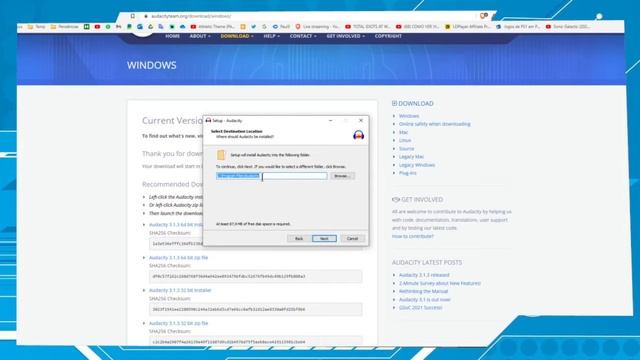Image resolution: width=640 pixels, height=360 pixels.
Task: Open the CONTACT dropdown menu
Action: tap(303, 36)
